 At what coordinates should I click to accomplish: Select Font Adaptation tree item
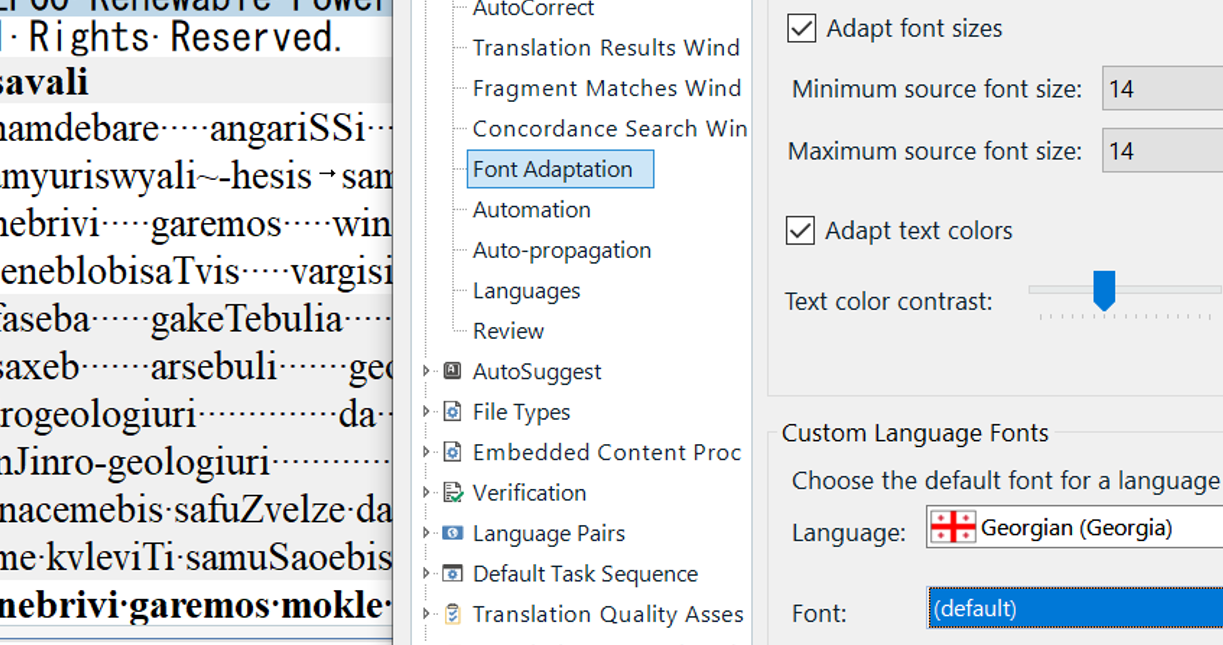coord(560,169)
